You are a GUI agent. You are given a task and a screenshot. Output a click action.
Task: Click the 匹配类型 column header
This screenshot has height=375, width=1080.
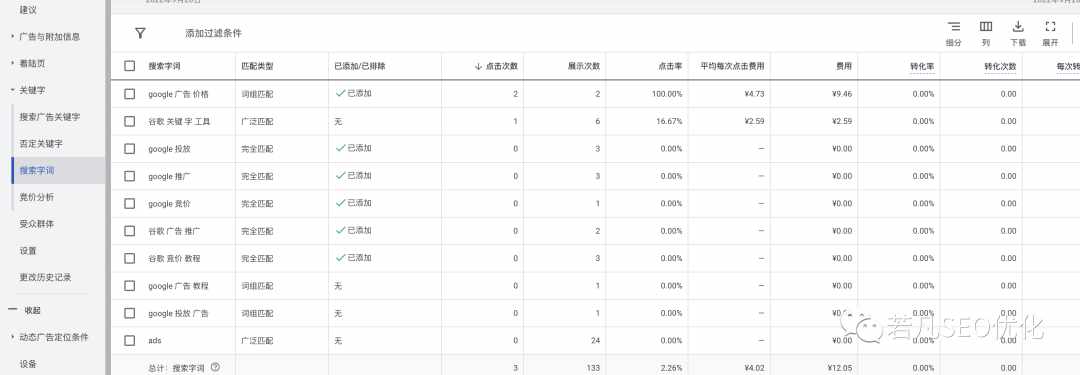pos(257,67)
